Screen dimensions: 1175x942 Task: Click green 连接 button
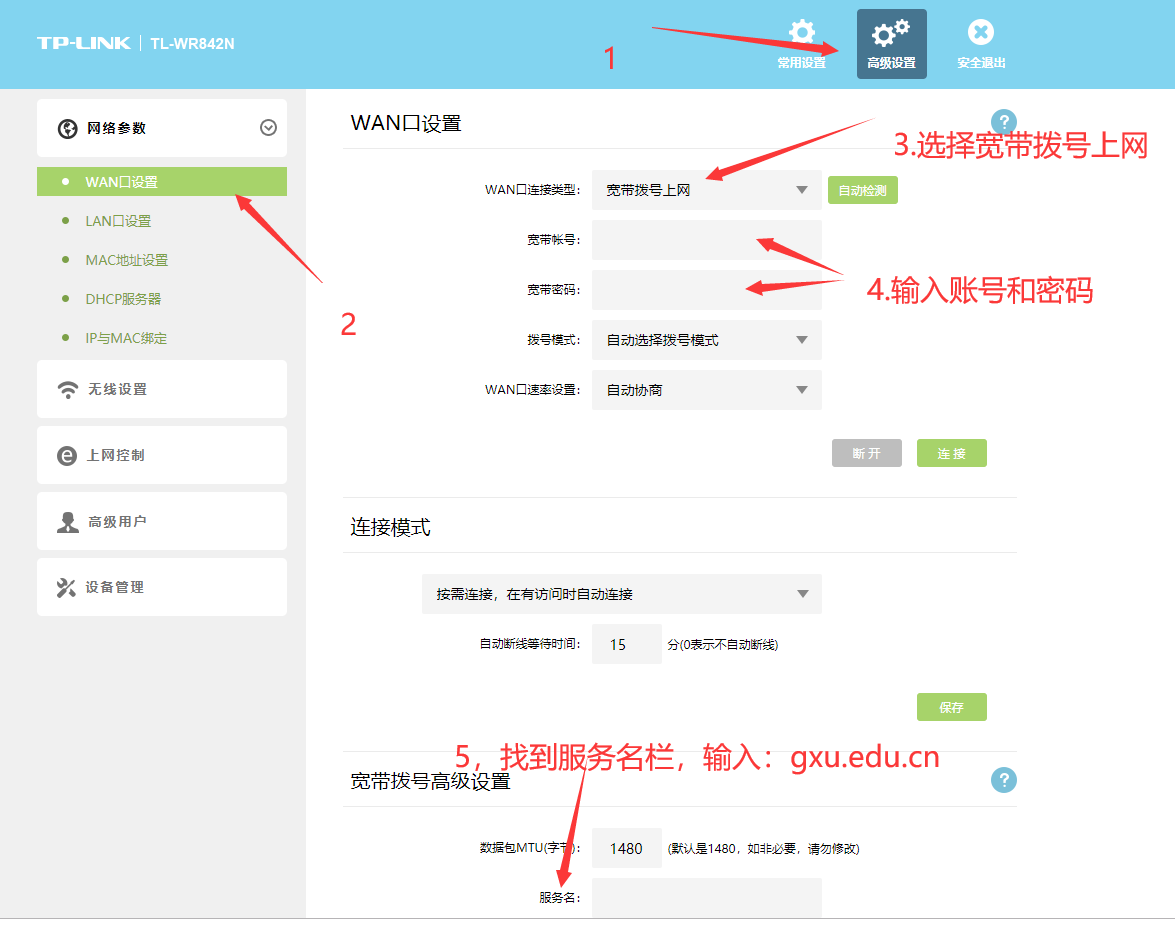click(951, 453)
